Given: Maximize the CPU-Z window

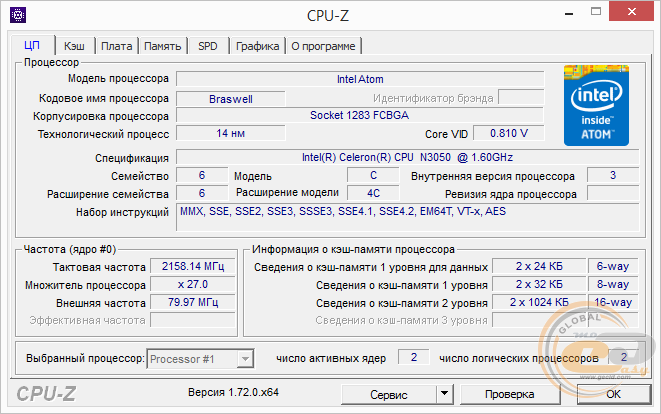Looking at the screenshot, I should [596, 12].
